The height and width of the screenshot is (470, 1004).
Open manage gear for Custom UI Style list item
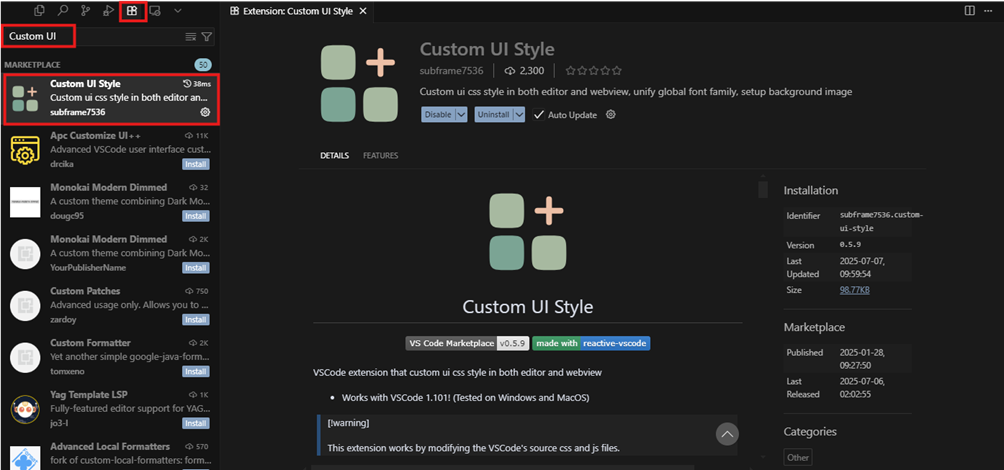[x=205, y=112]
